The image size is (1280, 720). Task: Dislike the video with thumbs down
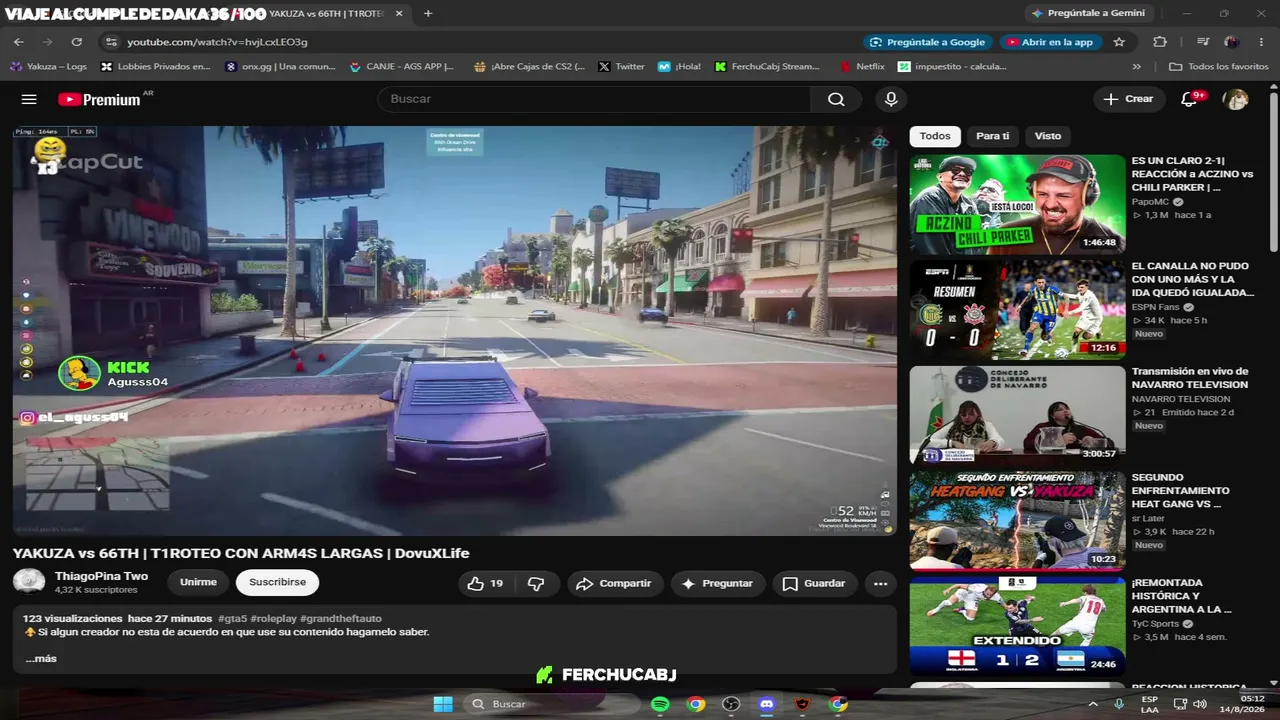pyautogui.click(x=536, y=583)
